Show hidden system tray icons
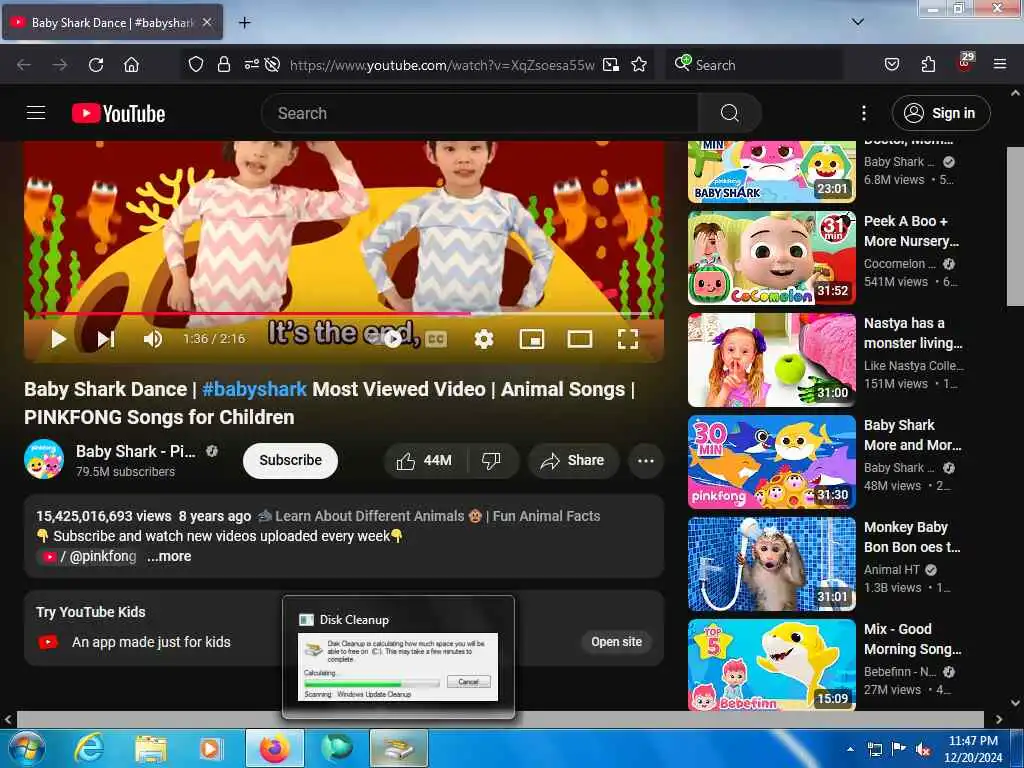The image size is (1024, 768). (x=850, y=749)
